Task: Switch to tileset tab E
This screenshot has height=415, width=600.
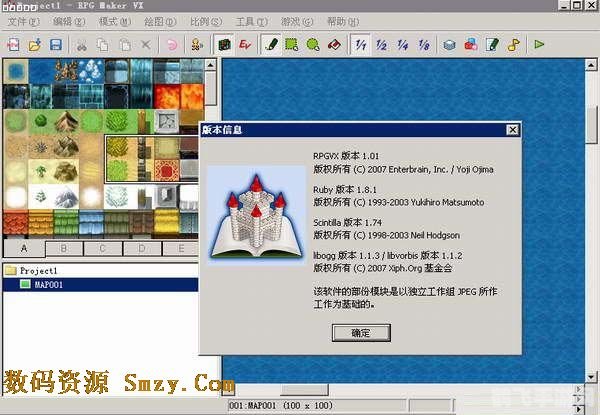Action: (x=181, y=249)
